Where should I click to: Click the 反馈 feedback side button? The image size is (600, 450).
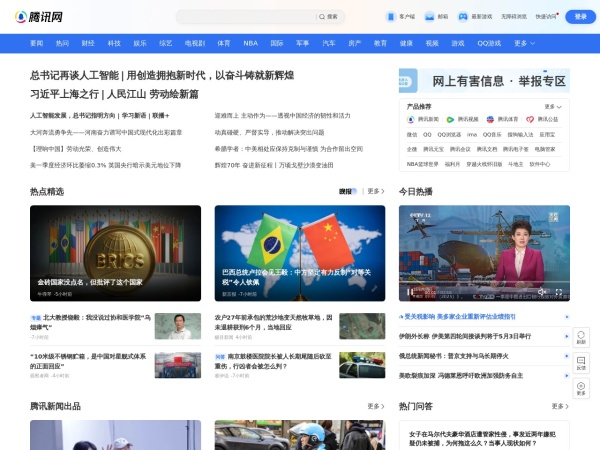(581, 363)
